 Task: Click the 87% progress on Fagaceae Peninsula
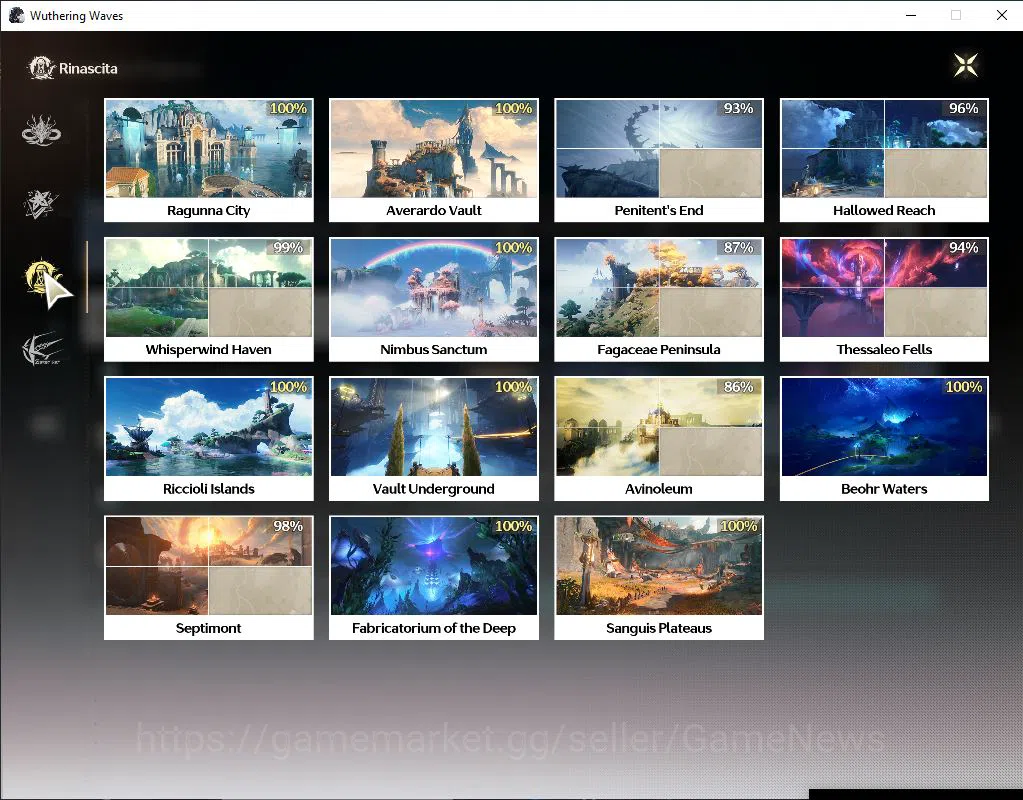point(738,247)
